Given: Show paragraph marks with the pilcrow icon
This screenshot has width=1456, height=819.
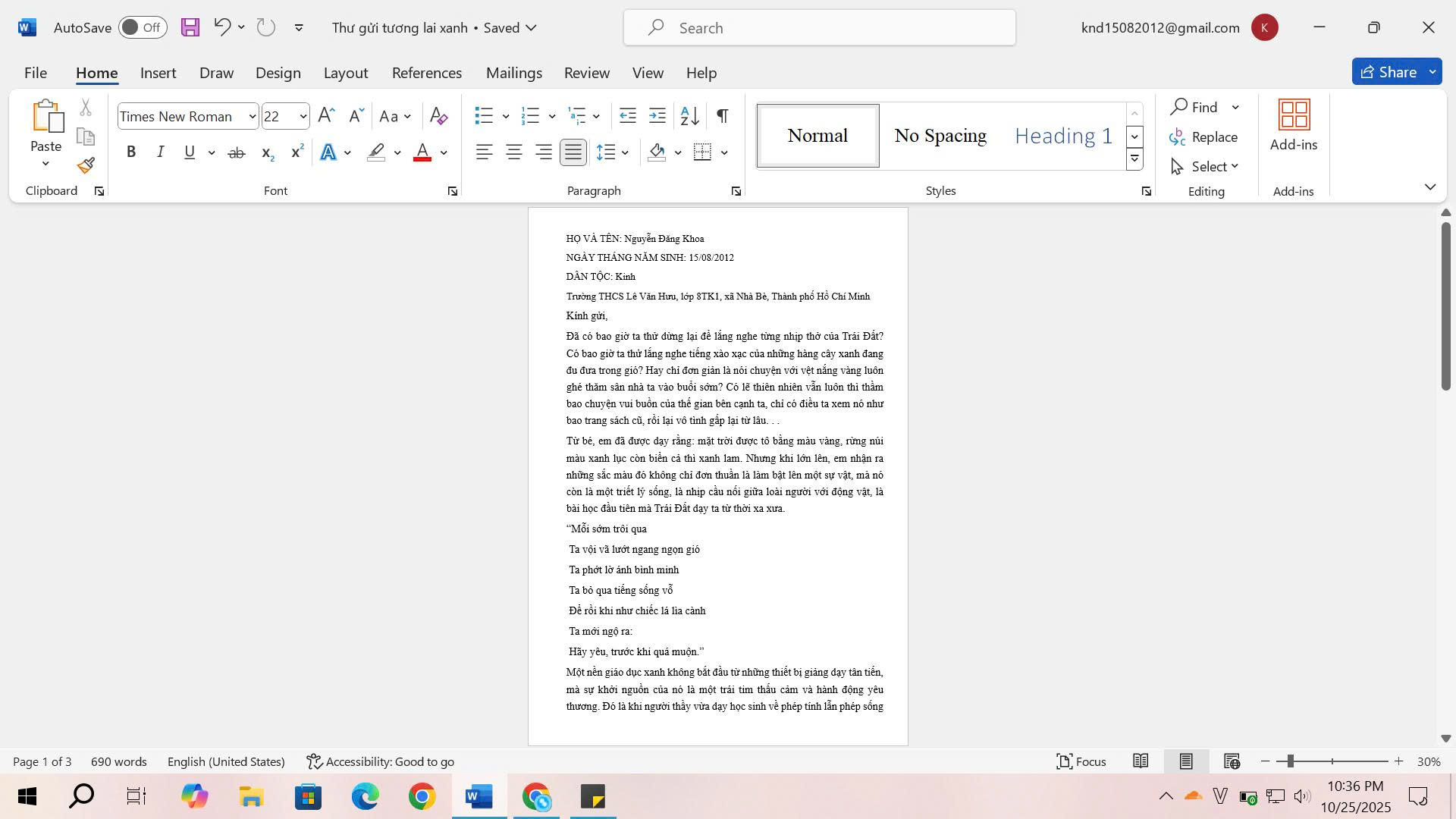Looking at the screenshot, I should tap(723, 116).
